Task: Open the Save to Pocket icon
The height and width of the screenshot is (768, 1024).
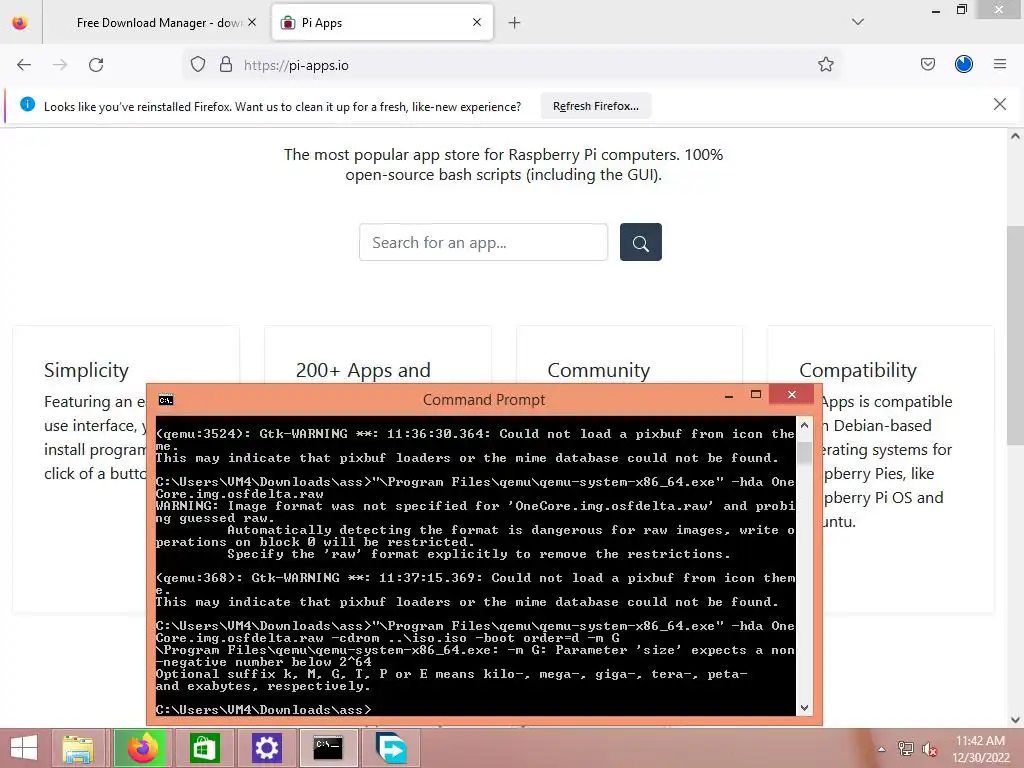Action: click(927, 65)
